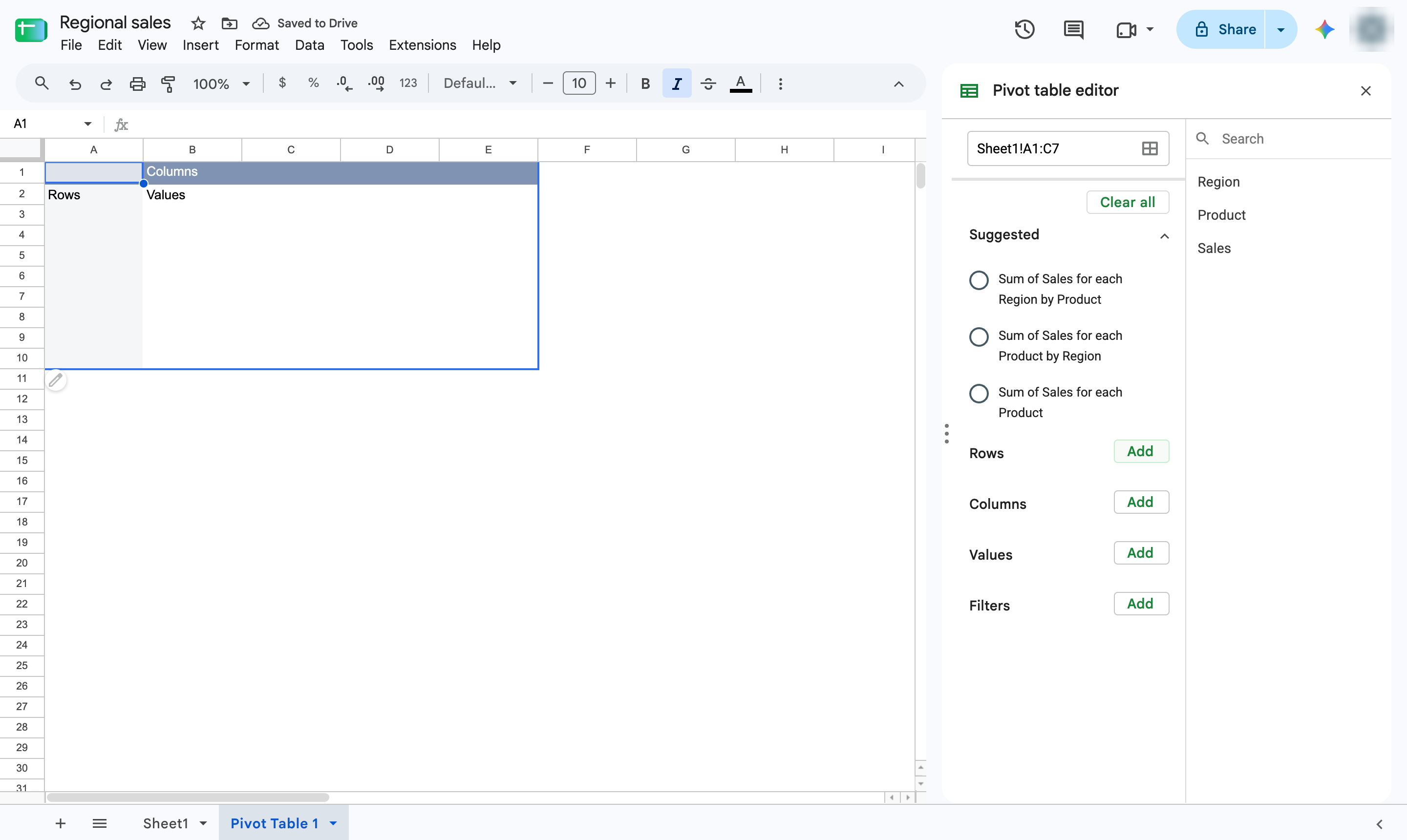Click Increase decimal places icon
Image resolution: width=1407 pixels, height=840 pixels.
377,84
